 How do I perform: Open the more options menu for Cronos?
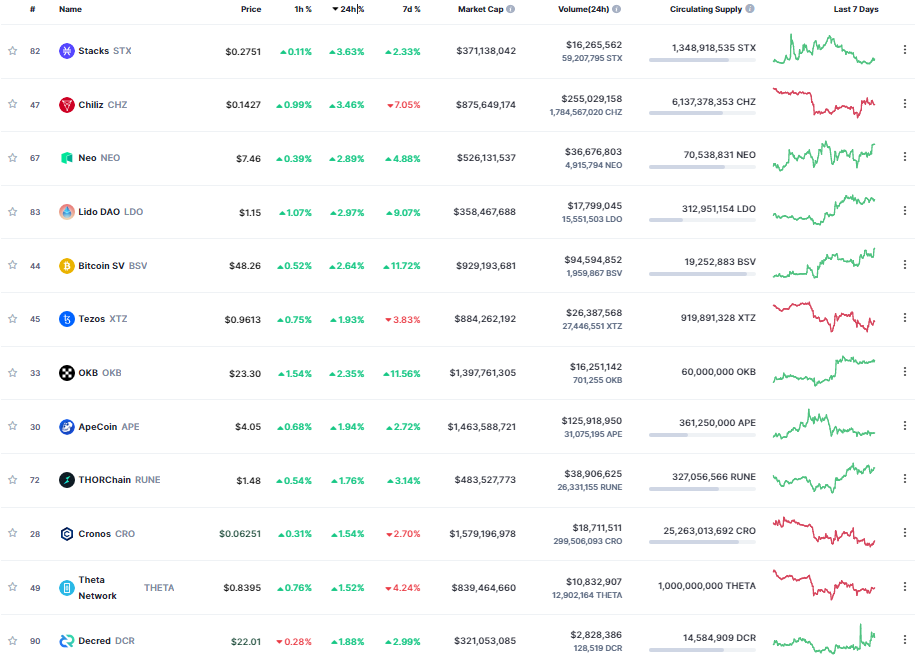[905, 532]
